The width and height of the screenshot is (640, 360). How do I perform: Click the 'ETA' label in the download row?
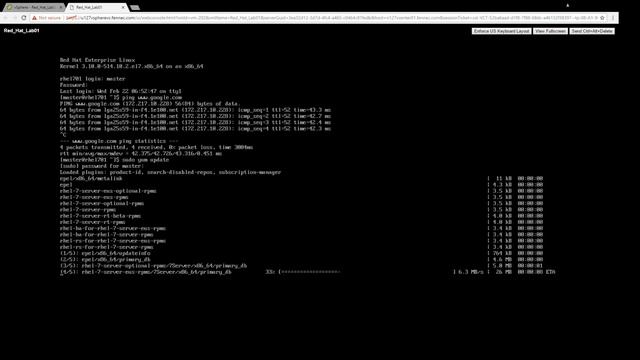pyautogui.click(x=551, y=272)
